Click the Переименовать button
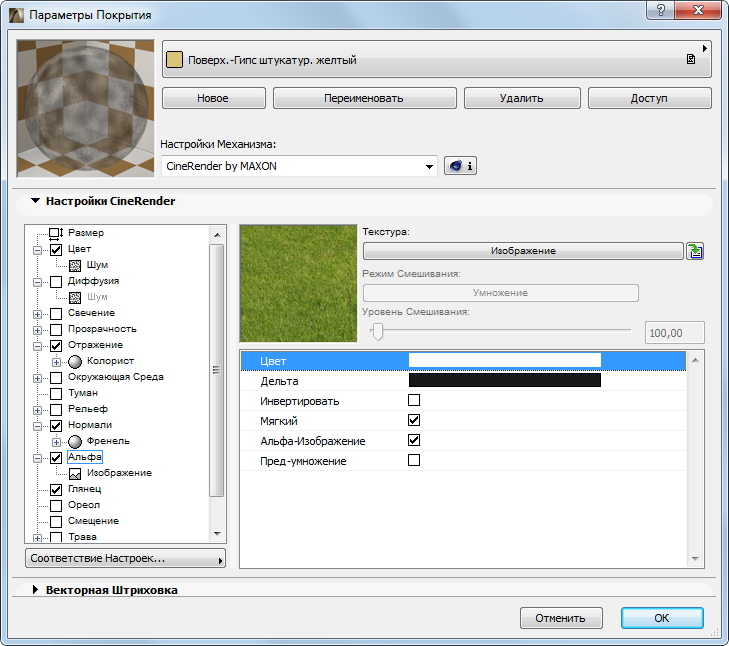The width and height of the screenshot is (729, 646). (x=364, y=98)
